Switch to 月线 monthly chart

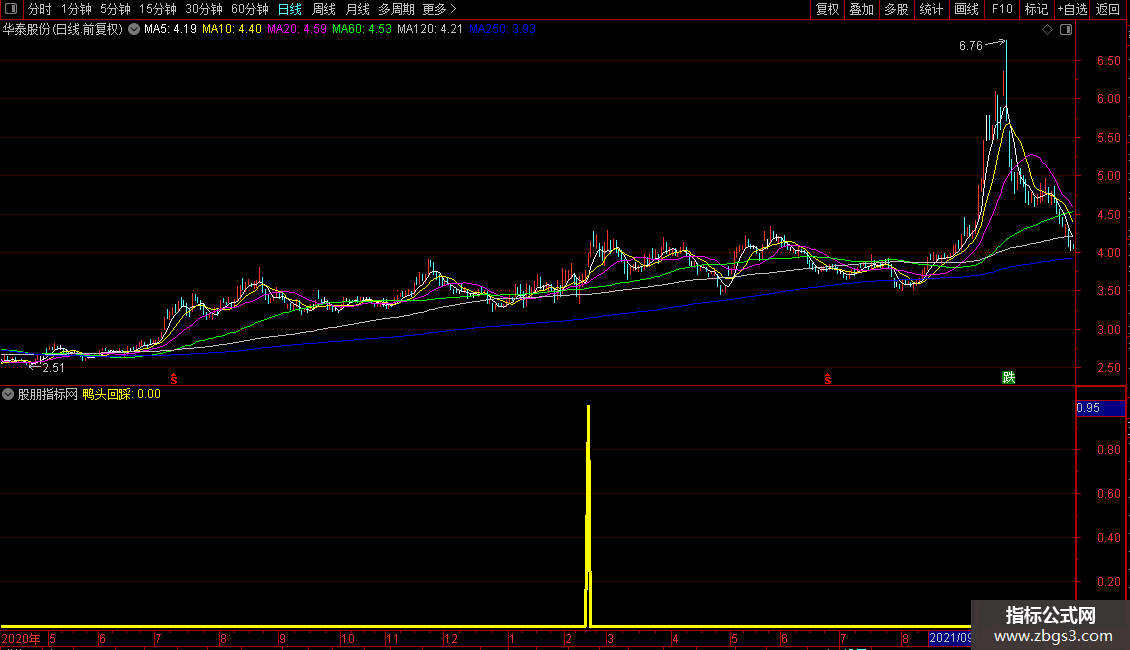[357, 9]
